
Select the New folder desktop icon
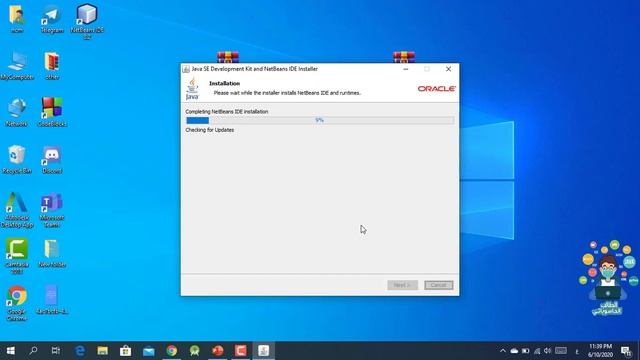point(52,253)
